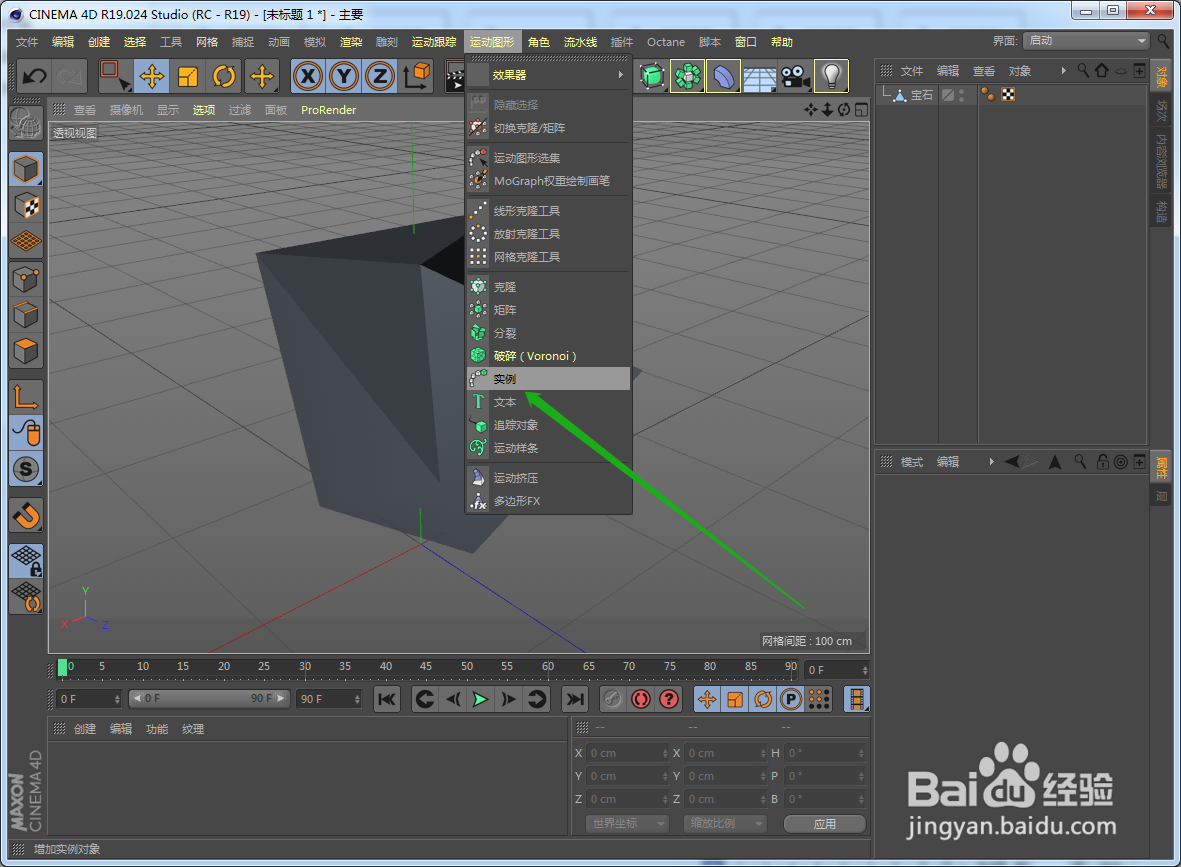
Task: Select the Scale tool
Action: [188, 76]
